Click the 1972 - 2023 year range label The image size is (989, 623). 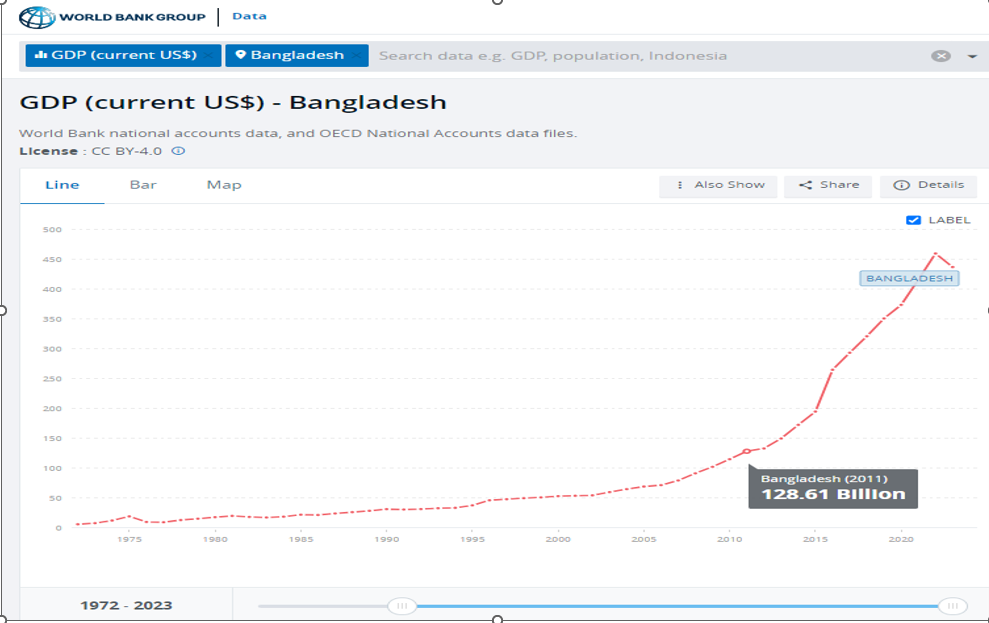(x=126, y=605)
